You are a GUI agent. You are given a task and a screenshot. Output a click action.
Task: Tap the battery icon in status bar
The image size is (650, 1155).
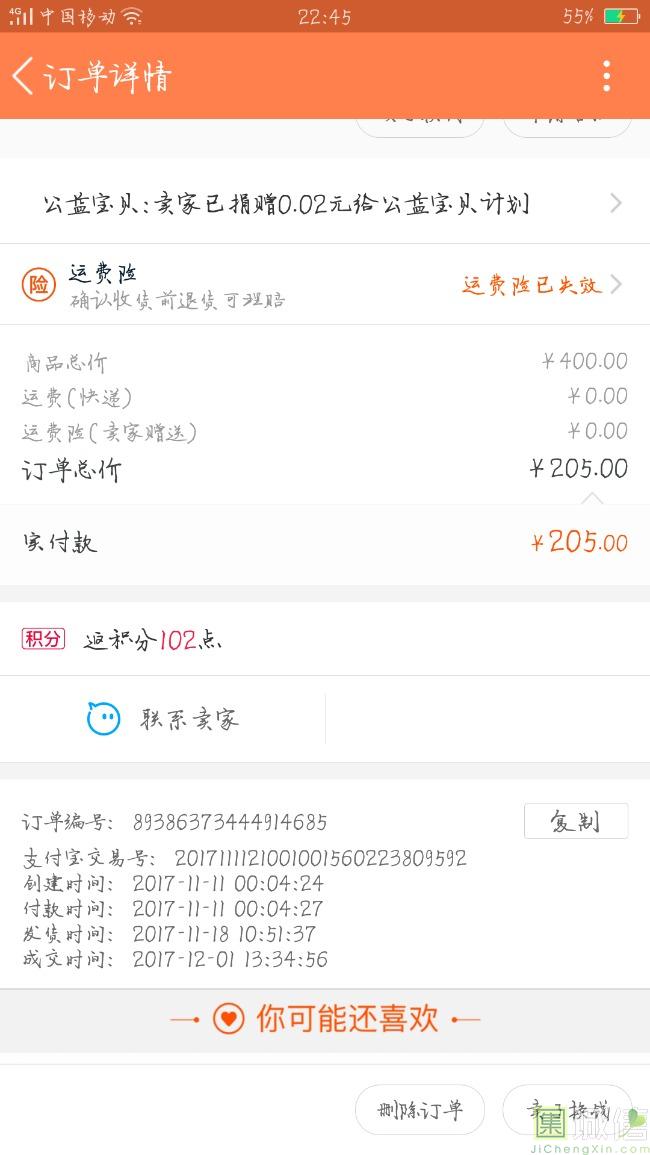tap(620, 16)
